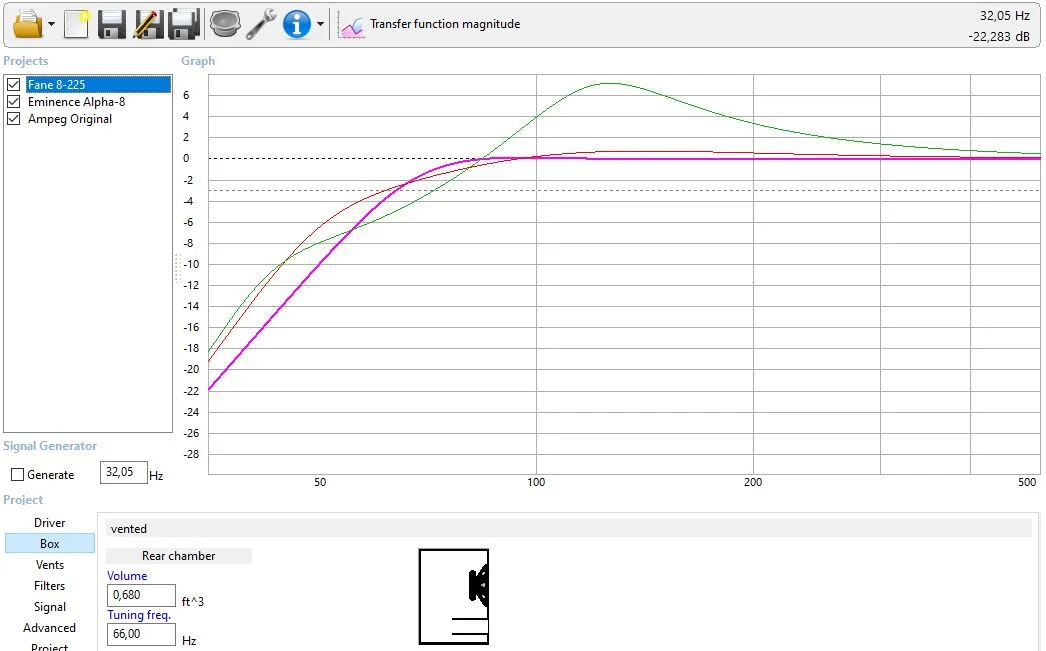Click the Save All double floppy icon
Viewport: 1046px width, 651px height.
183,24
